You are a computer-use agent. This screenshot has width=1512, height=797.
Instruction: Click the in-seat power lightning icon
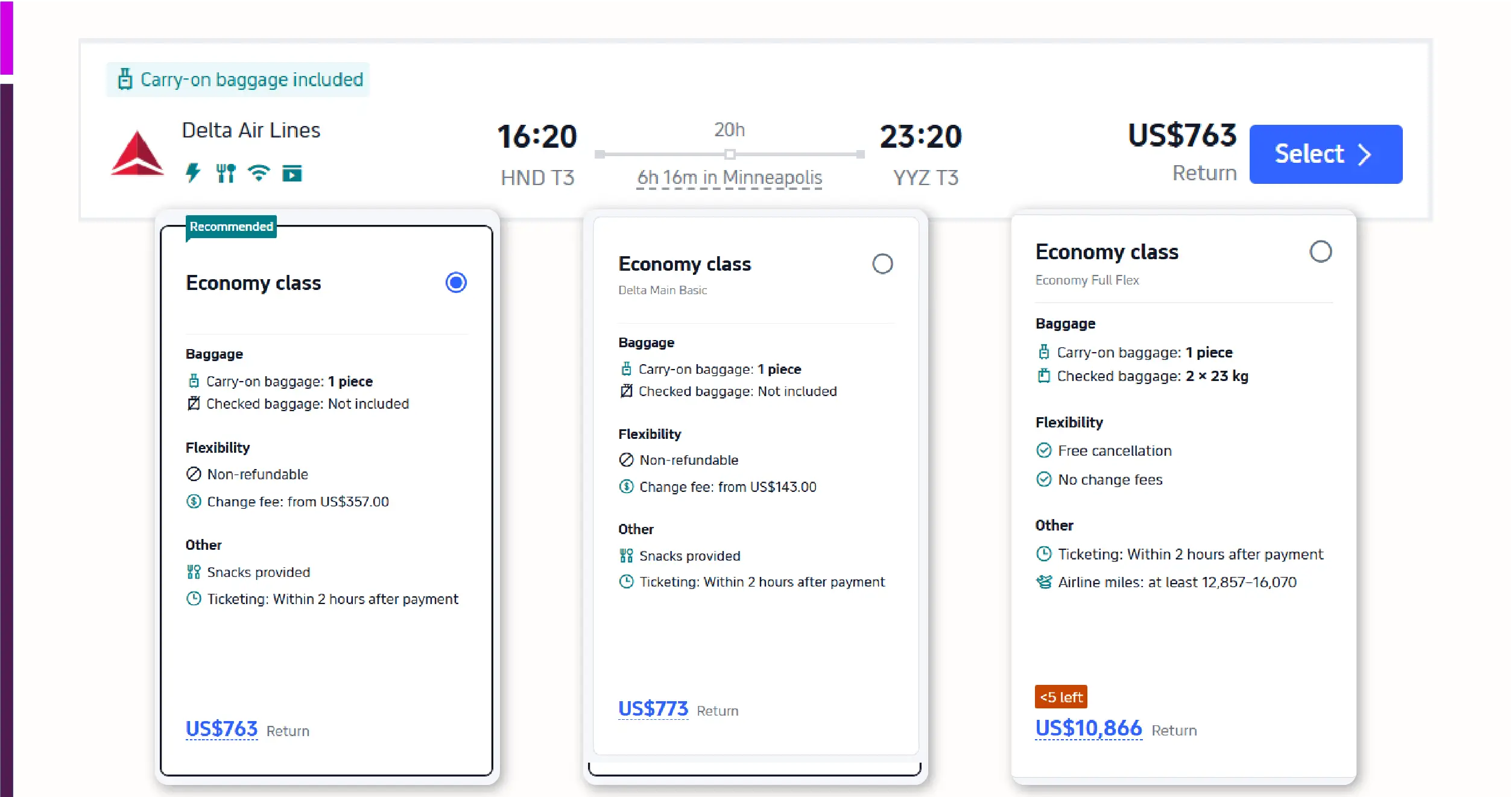193,174
